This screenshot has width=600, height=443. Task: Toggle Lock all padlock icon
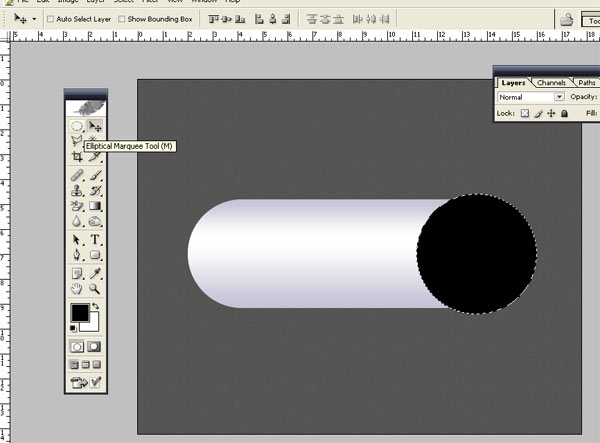click(564, 113)
